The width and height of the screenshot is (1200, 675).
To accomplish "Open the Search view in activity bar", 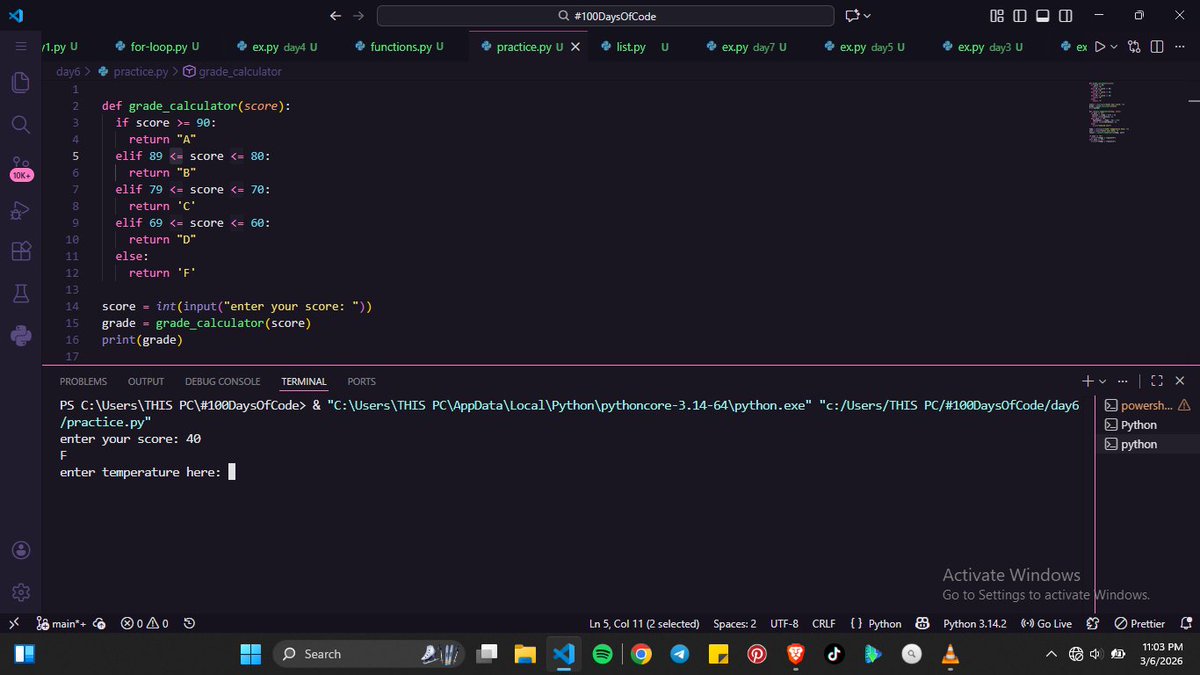I will click(x=21, y=124).
